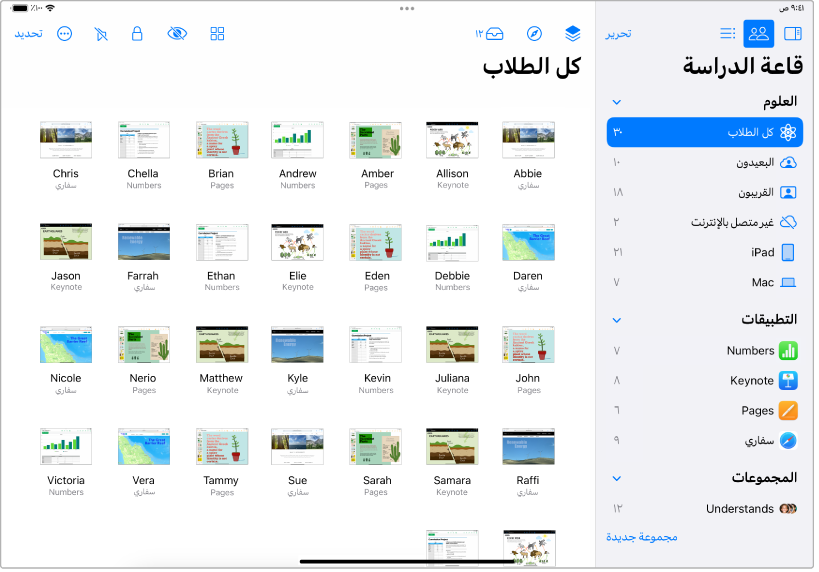Open Juliana's Keynote screen thumbnail
The width and height of the screenshot is (819, 572).
click(452, 345)
